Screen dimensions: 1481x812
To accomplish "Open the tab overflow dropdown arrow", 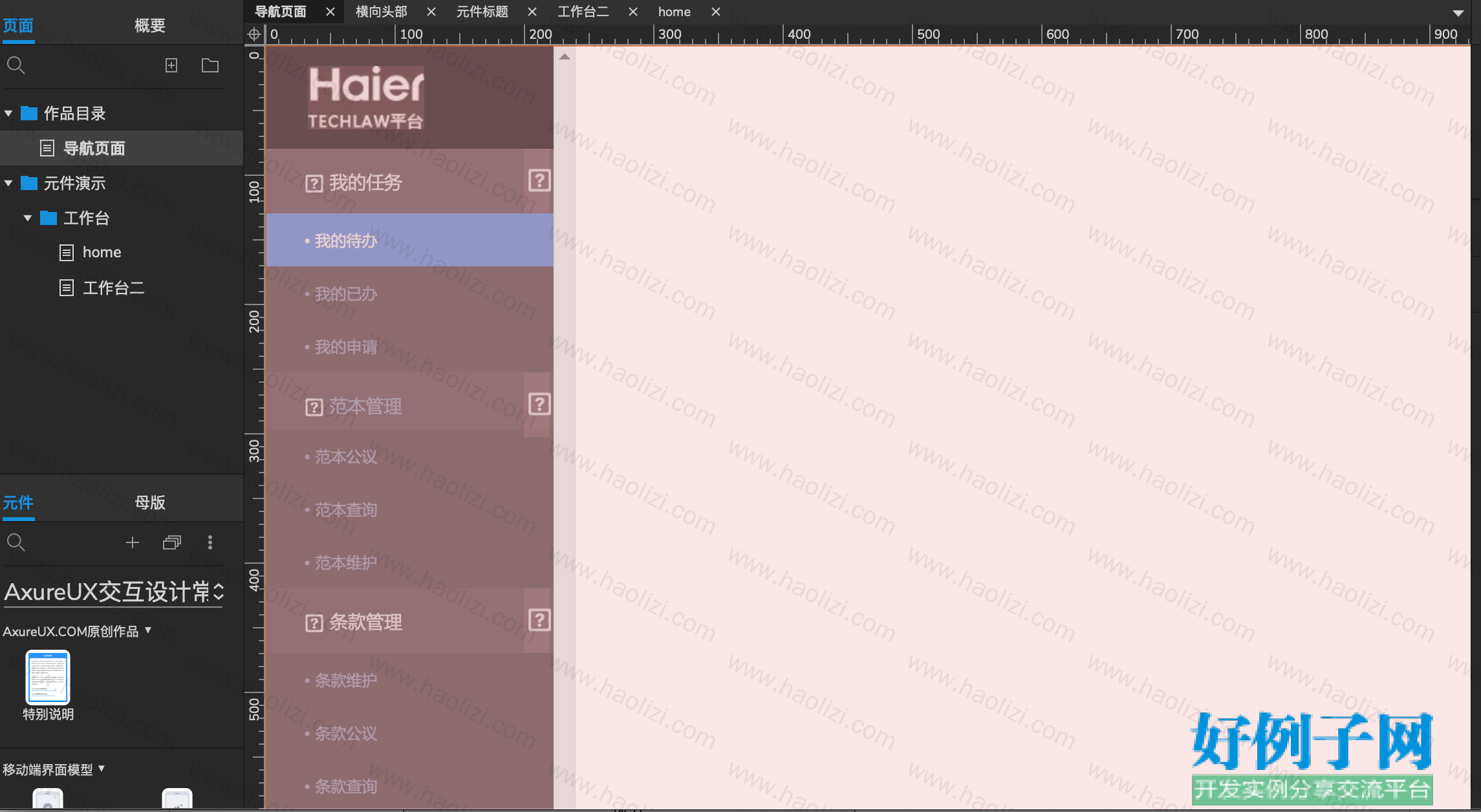I will click(x=1458, y=12).
